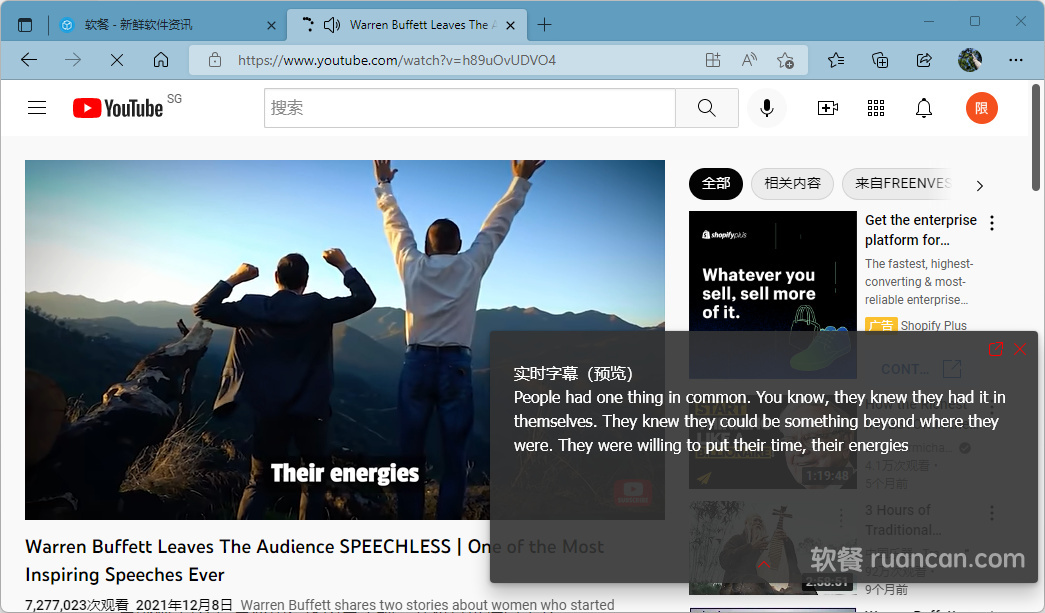Viewport: 1045px width, 613px height.
Task: Close the live captions overlay
Action: point(1020,349)
